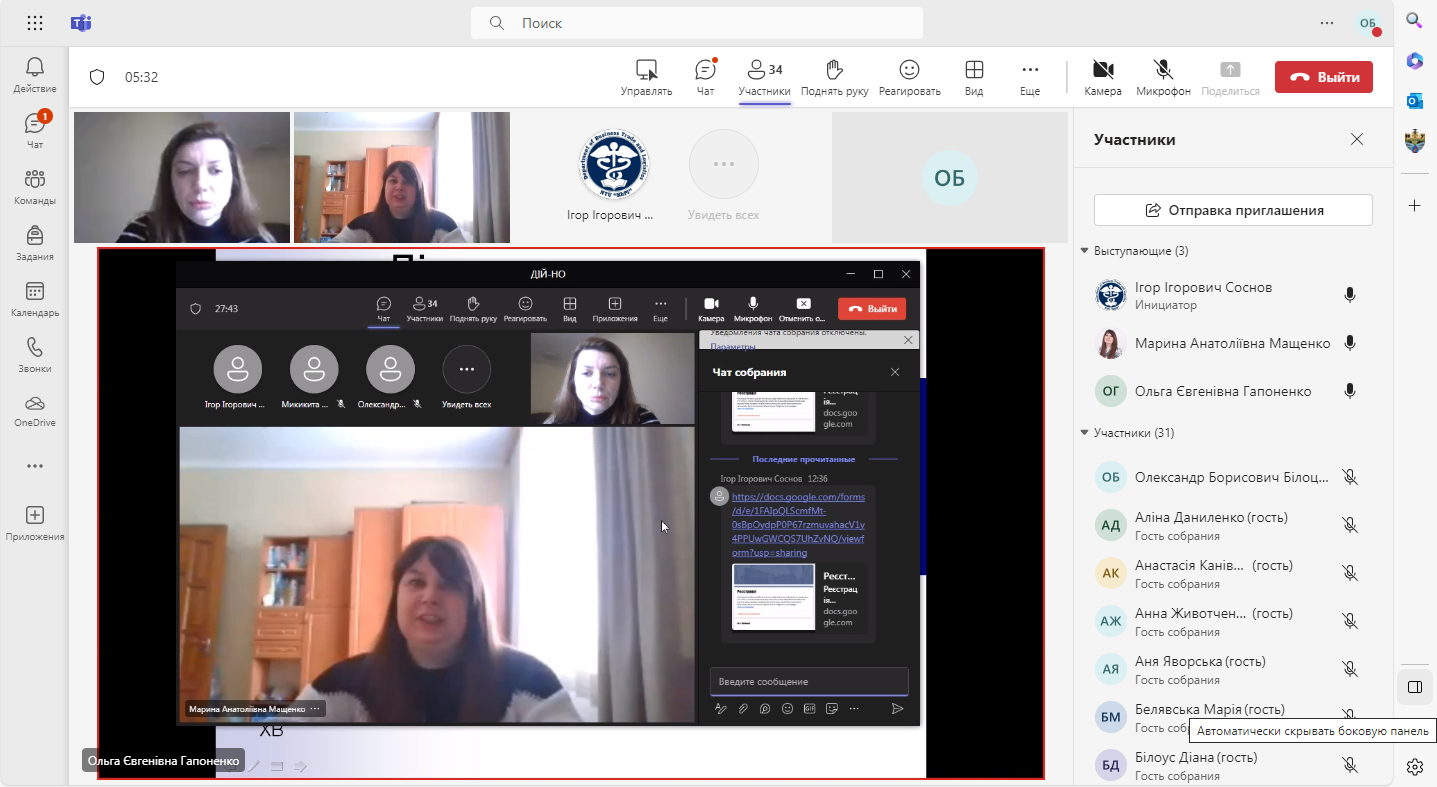1437x787 pixels.
Task: Click the Отправка приглашения button
Action: (1233, 210)
